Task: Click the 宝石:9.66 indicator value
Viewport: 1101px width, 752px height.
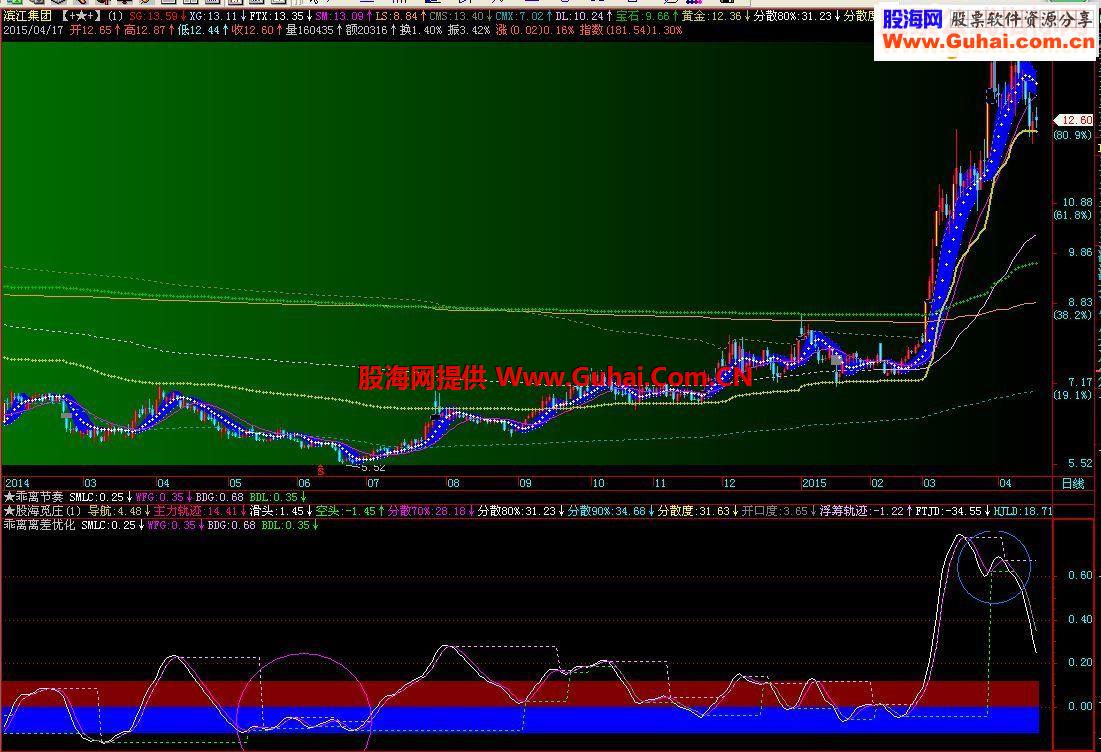Action: (642, 15)
